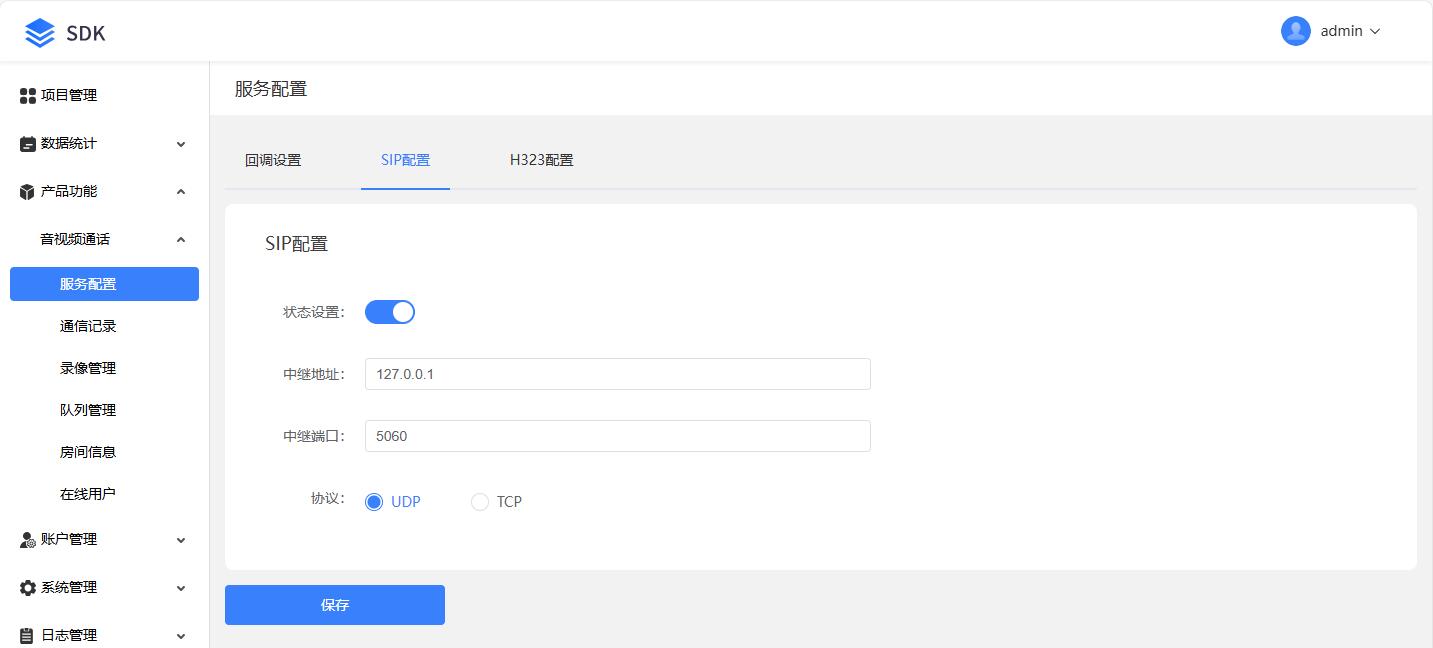Click the SDK stacked-layers logo icon
This screenshot has width=1433, height=648.
pos(40,33)
